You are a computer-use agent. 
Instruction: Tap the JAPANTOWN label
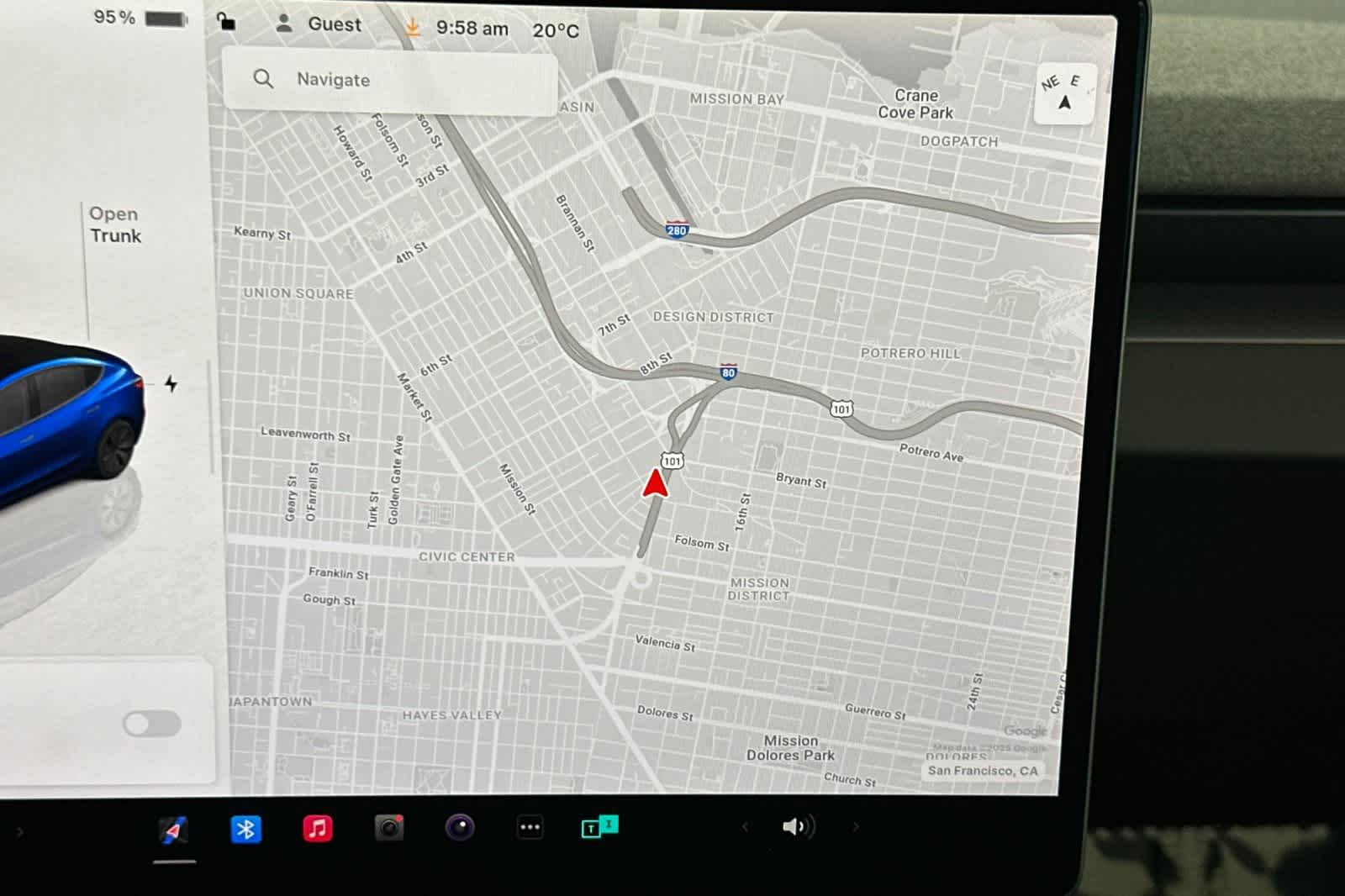click(271, 701)
